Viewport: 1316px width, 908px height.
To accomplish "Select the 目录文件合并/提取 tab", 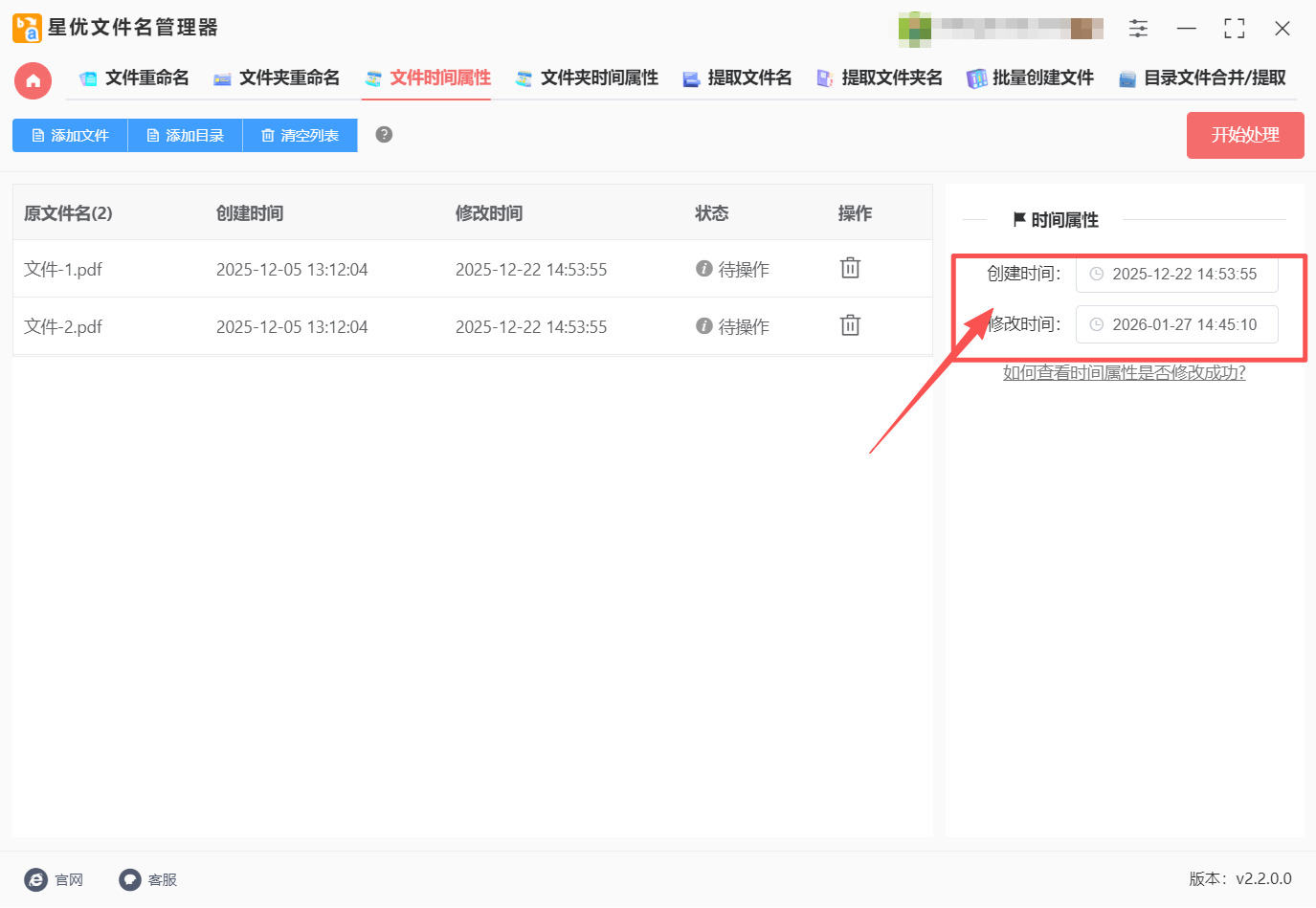I will tap(1202, 78).
